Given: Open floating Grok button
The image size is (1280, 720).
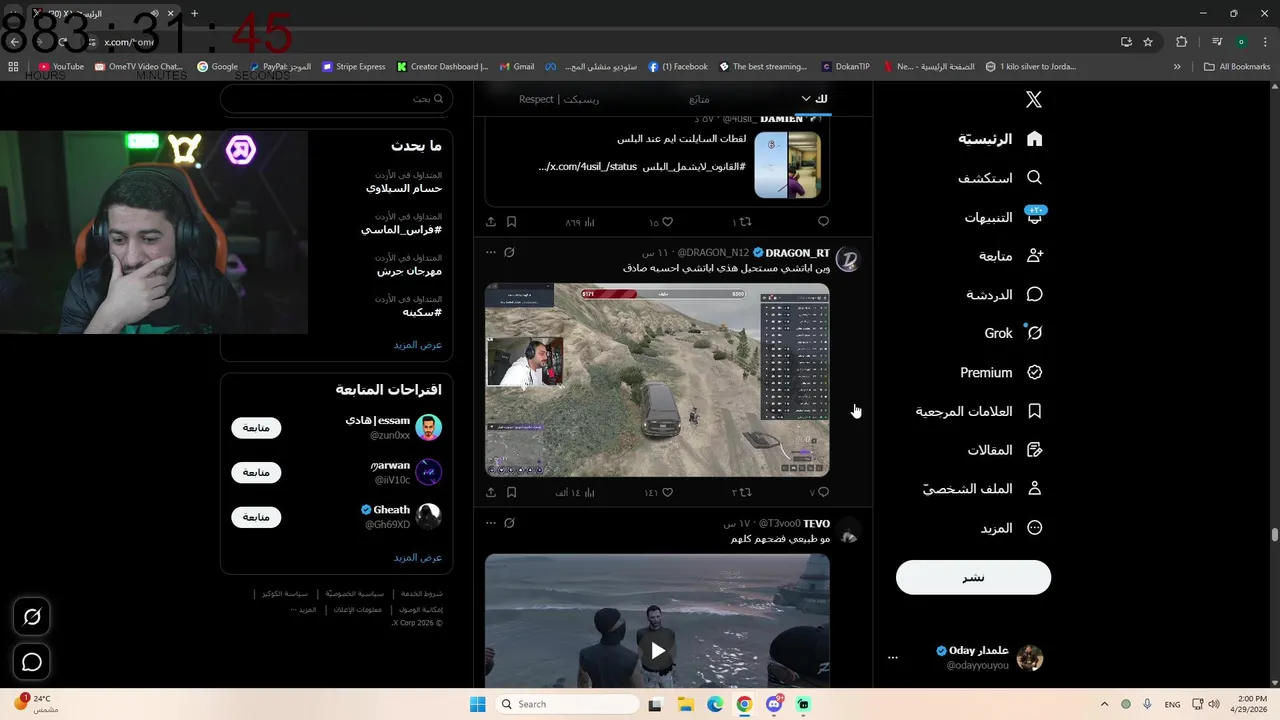Looking at the screenshot, I should coord(32,617).
